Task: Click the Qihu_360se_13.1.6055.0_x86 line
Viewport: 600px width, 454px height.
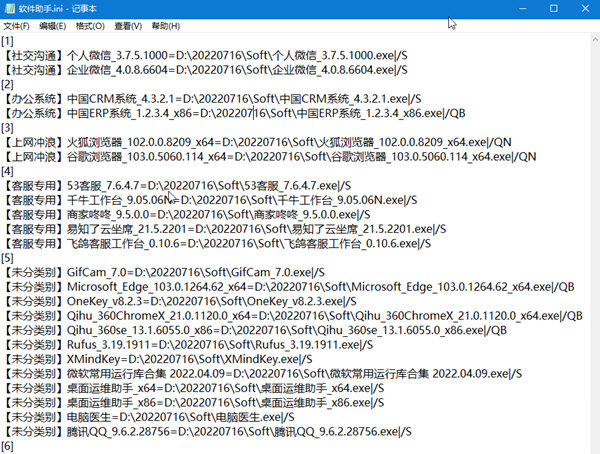Action: [x=255, y=330]
